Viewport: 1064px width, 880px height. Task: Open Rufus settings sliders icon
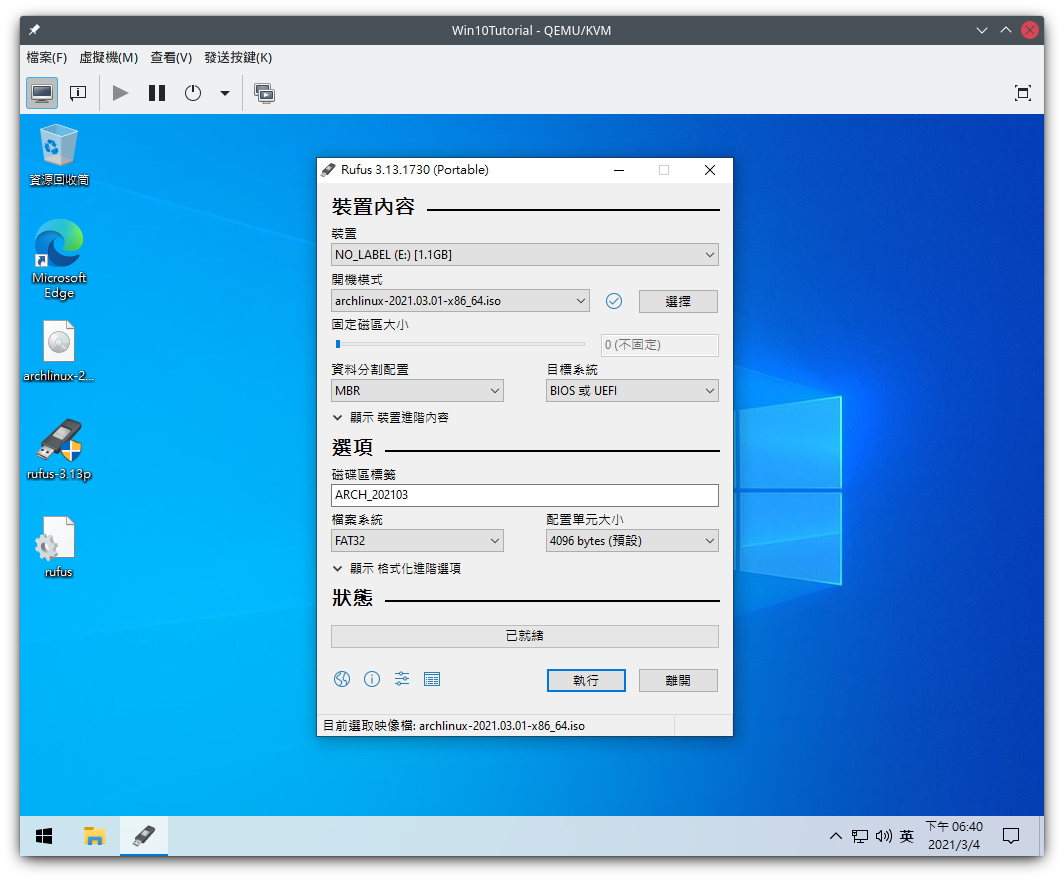pos(402,679)
